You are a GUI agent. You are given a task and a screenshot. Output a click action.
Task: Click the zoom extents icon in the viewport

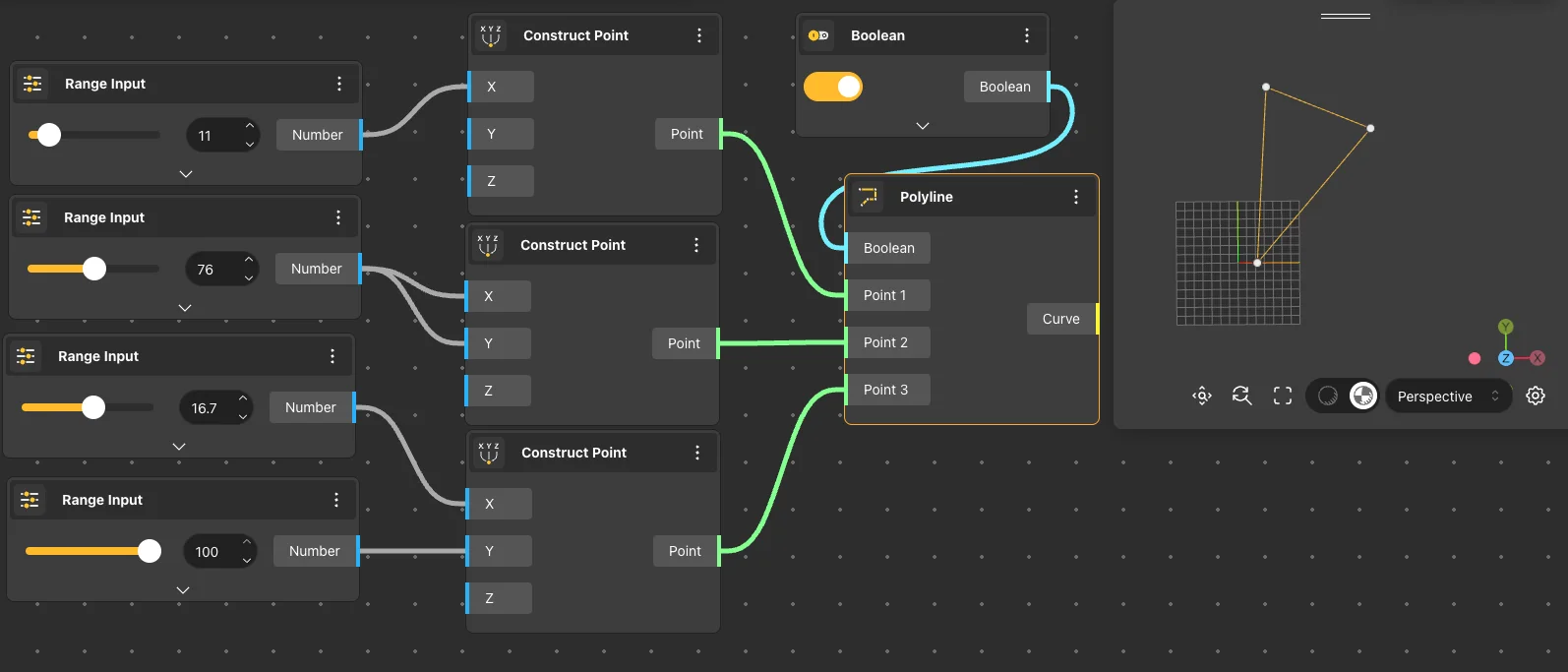tap(1202, 396)
